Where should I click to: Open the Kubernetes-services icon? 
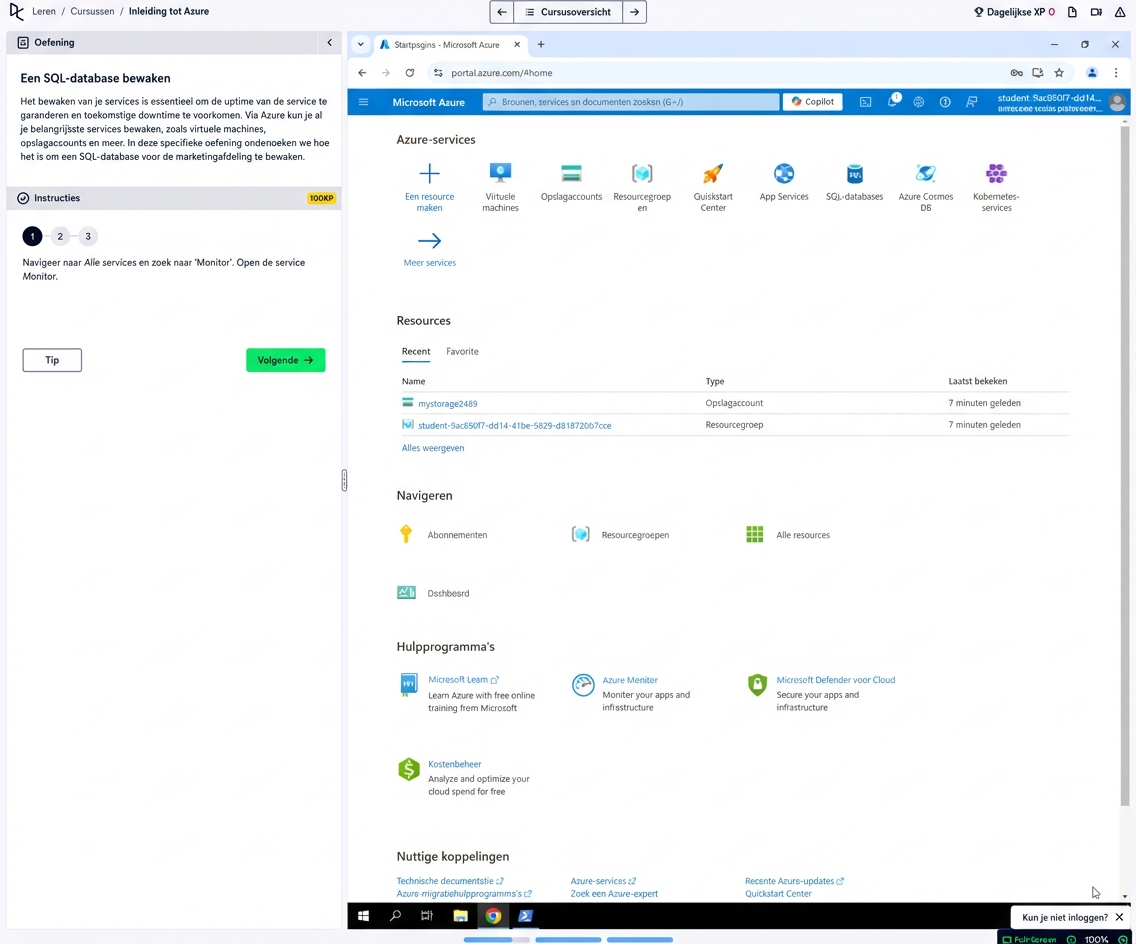click(x=996, y=174)
